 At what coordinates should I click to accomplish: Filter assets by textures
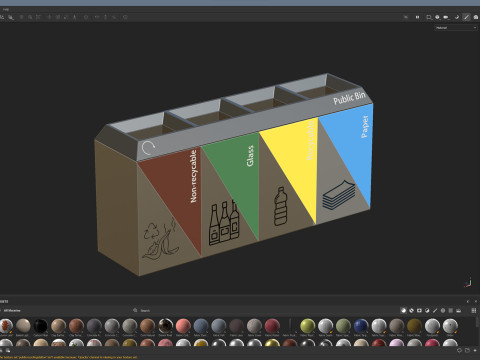tap(451, 310)
